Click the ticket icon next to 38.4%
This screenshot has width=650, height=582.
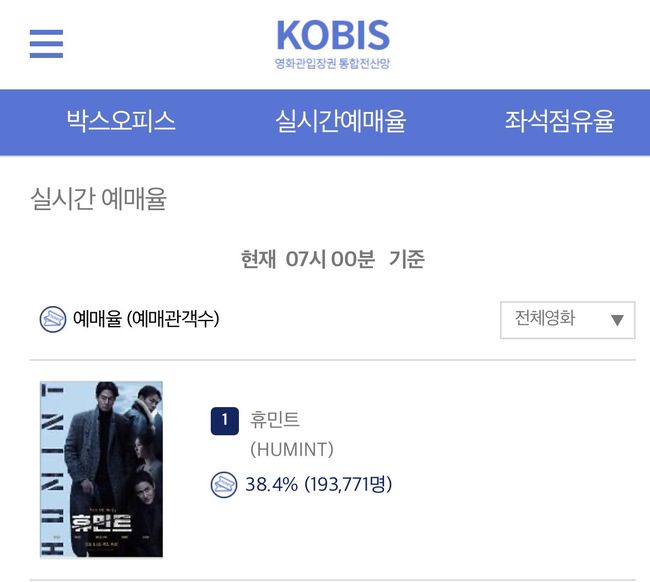pyautogui.click(x=224, y=485)
